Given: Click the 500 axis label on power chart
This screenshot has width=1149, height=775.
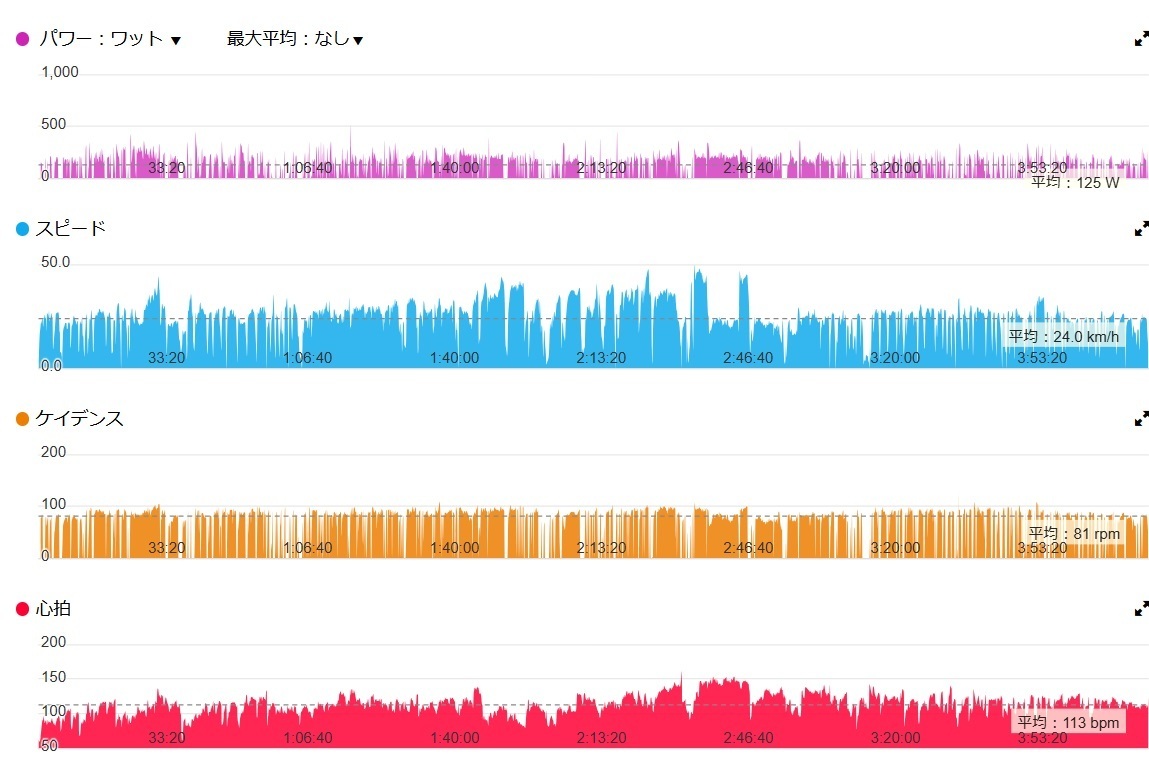Looking at the screenshot, I should 53,124.
